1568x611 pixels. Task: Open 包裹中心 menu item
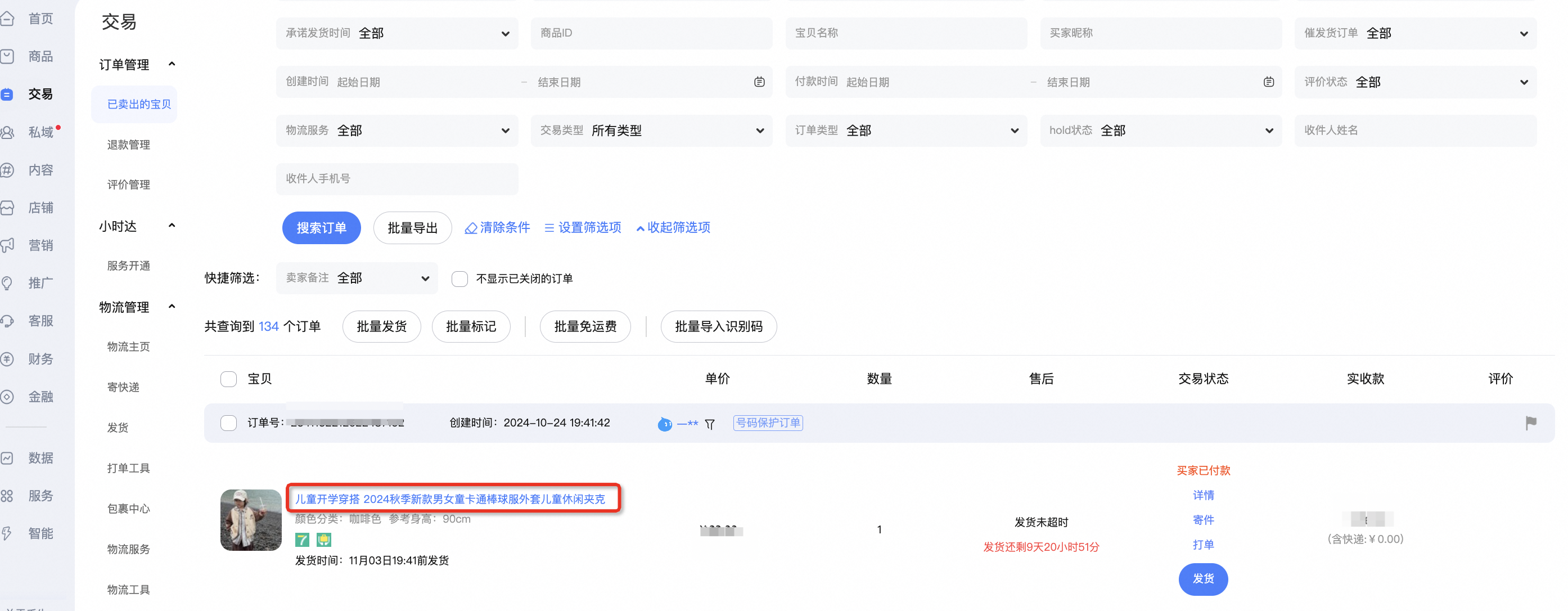coord(128,509)
